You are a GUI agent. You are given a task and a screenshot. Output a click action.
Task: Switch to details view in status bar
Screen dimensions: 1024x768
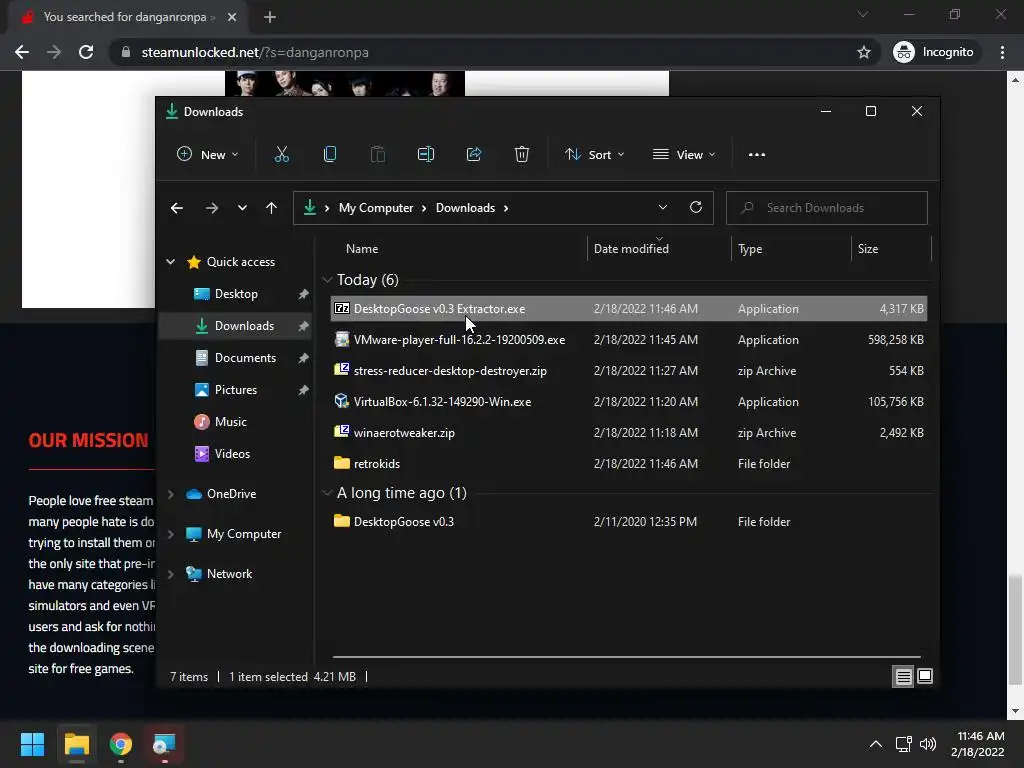click(903, 677)
